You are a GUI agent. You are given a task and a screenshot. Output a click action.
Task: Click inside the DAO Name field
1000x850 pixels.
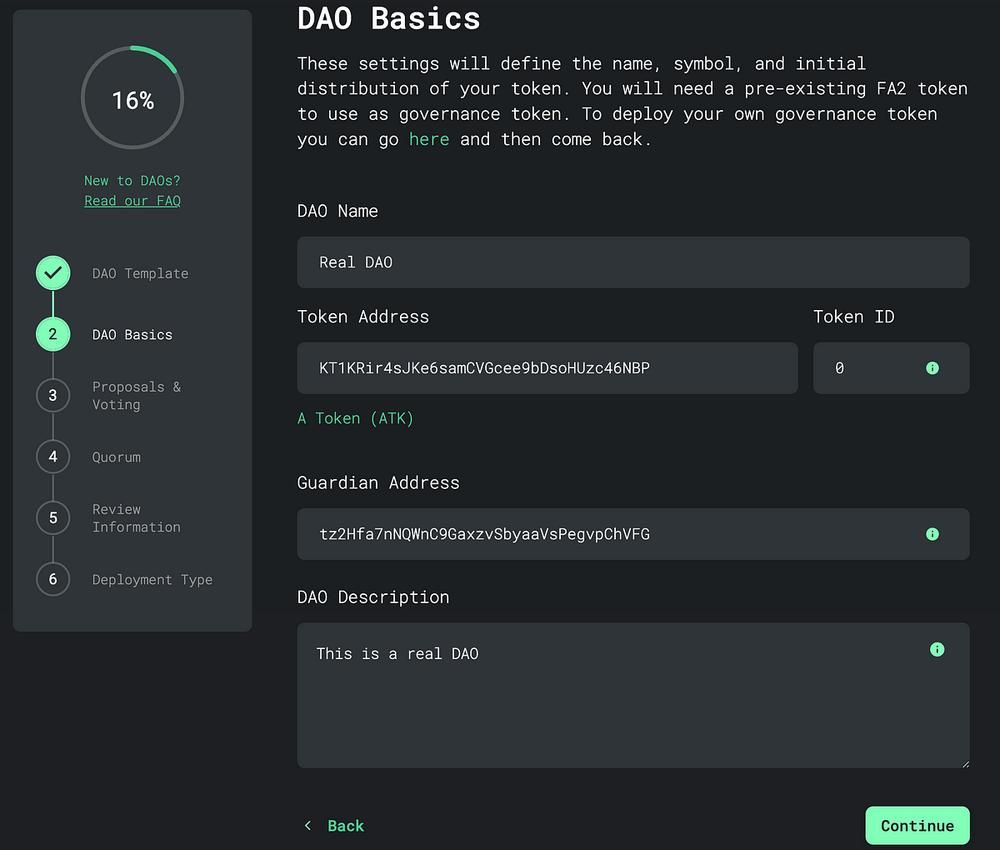[x=632, y=262]
